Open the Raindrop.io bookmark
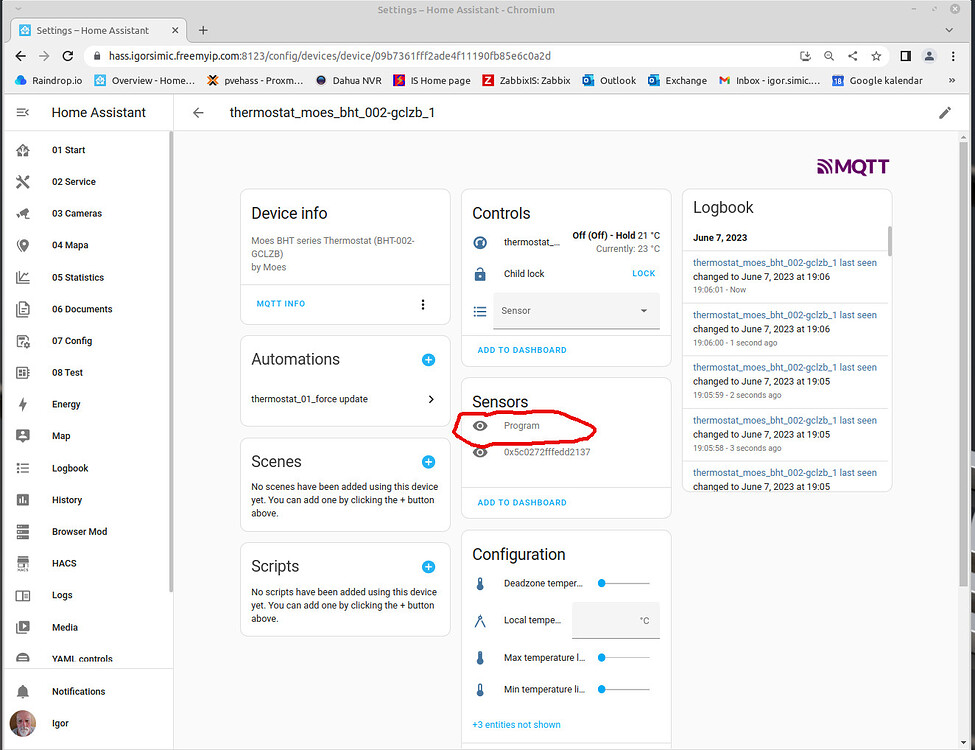 (x=49, y=80)
